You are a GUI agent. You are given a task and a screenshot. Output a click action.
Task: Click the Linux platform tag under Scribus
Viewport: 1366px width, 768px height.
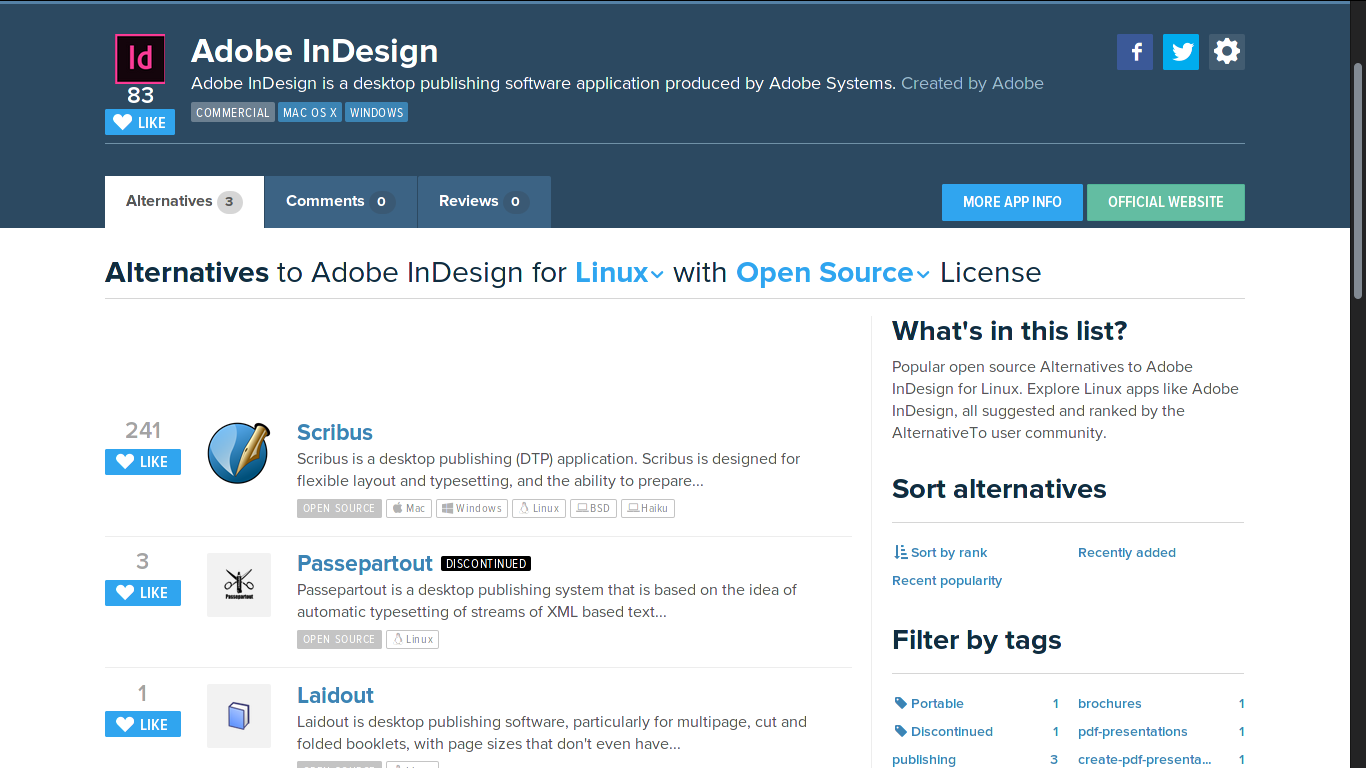[x=539, y=508]
